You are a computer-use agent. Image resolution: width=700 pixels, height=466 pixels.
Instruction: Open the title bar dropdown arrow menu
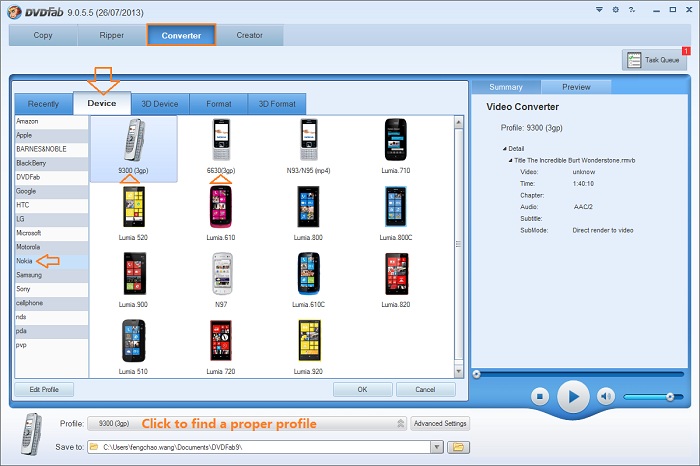[x=599, y=9]
